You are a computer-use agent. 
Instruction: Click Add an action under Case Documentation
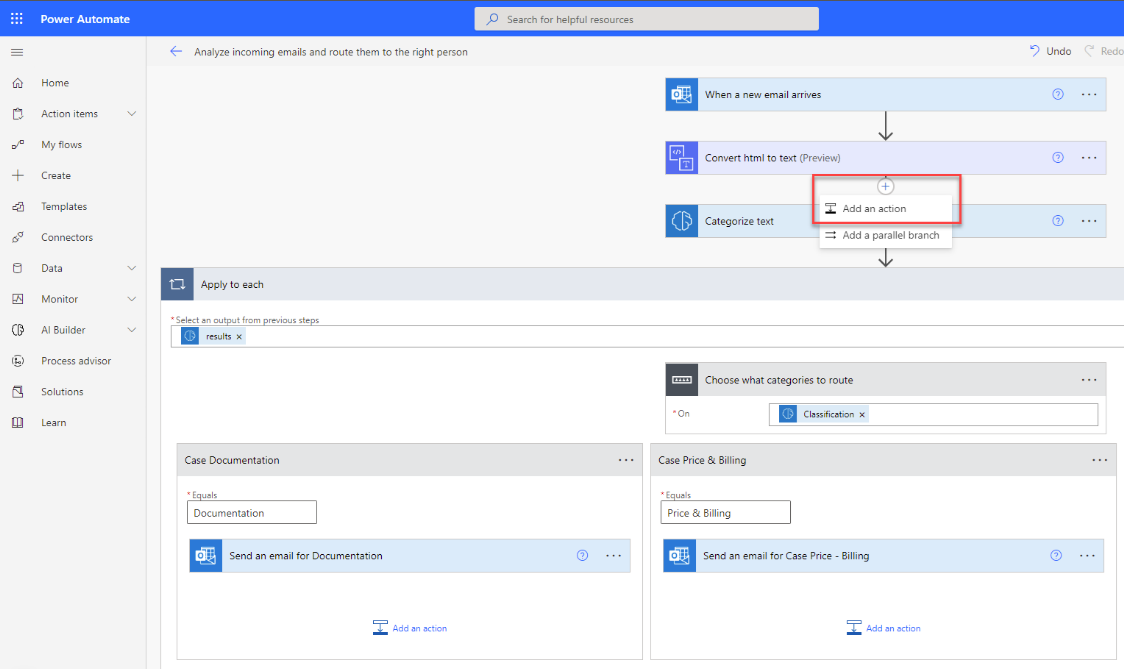(x=410, y=626)
